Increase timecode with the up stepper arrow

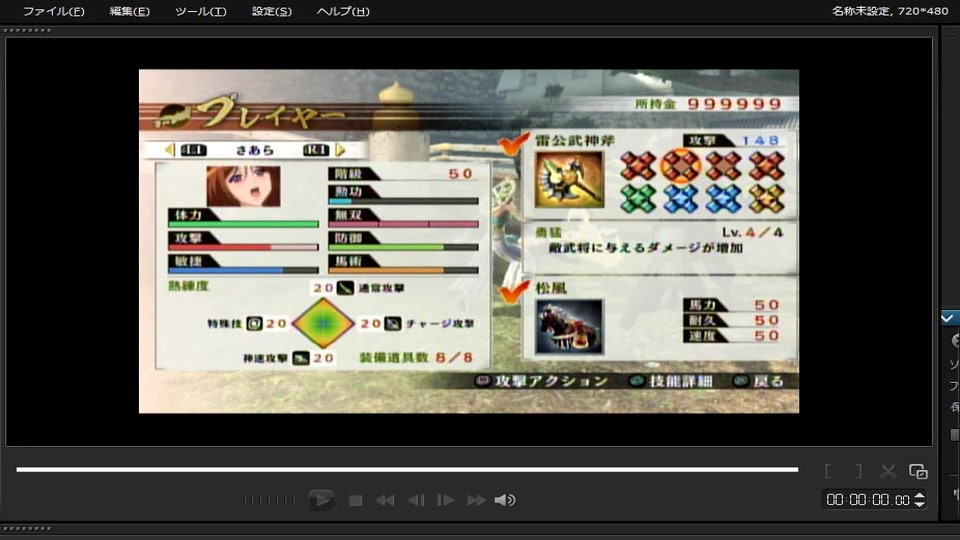point(919,495)
